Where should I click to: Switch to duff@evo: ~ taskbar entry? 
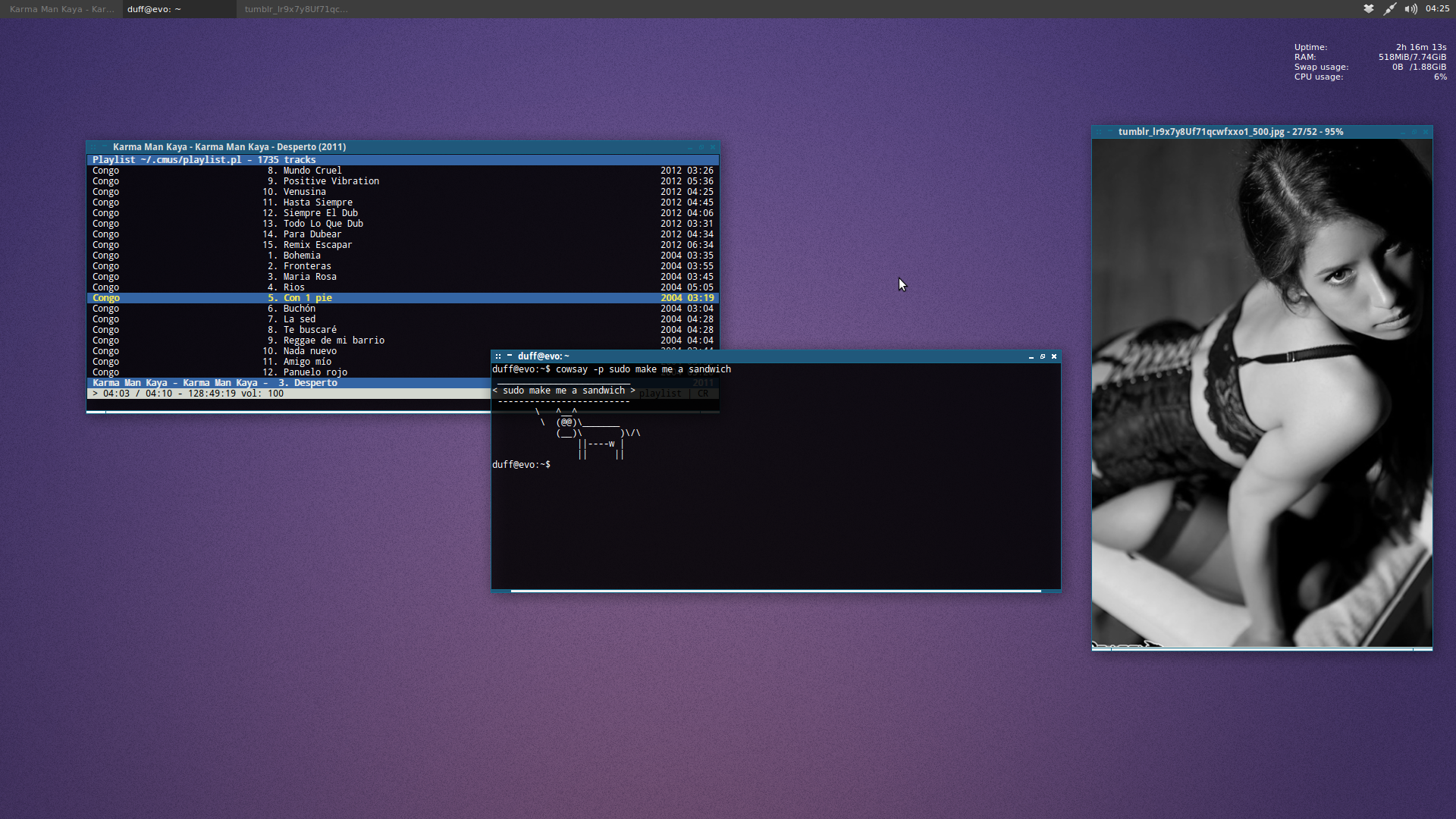coord(180,9)
